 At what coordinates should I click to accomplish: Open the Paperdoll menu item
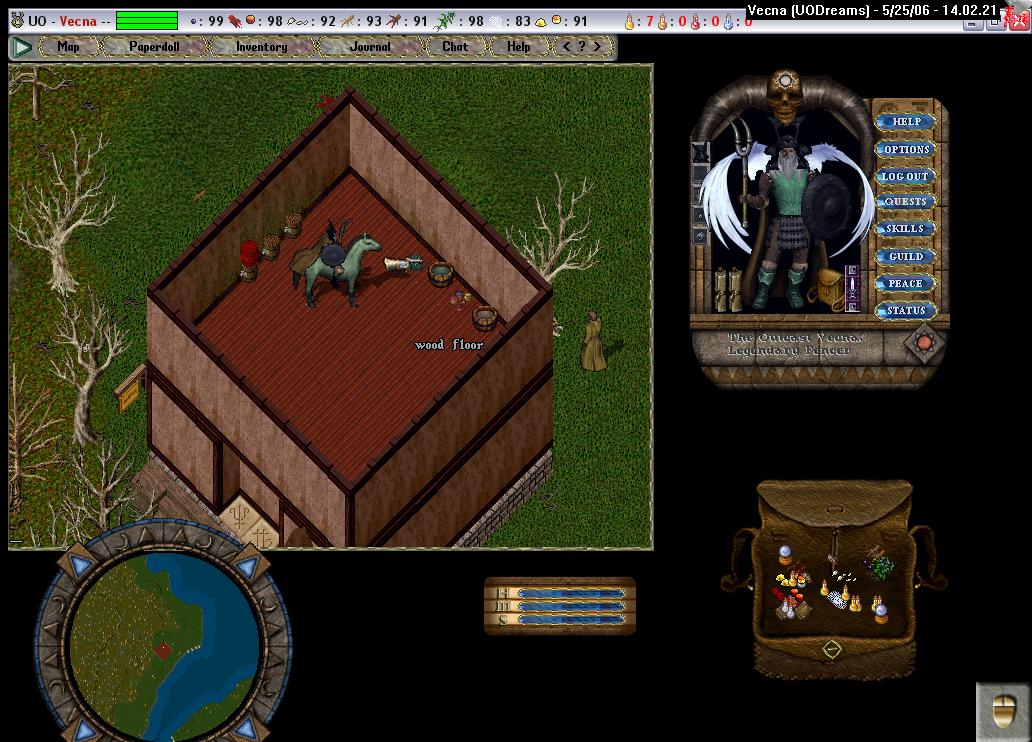154,47
